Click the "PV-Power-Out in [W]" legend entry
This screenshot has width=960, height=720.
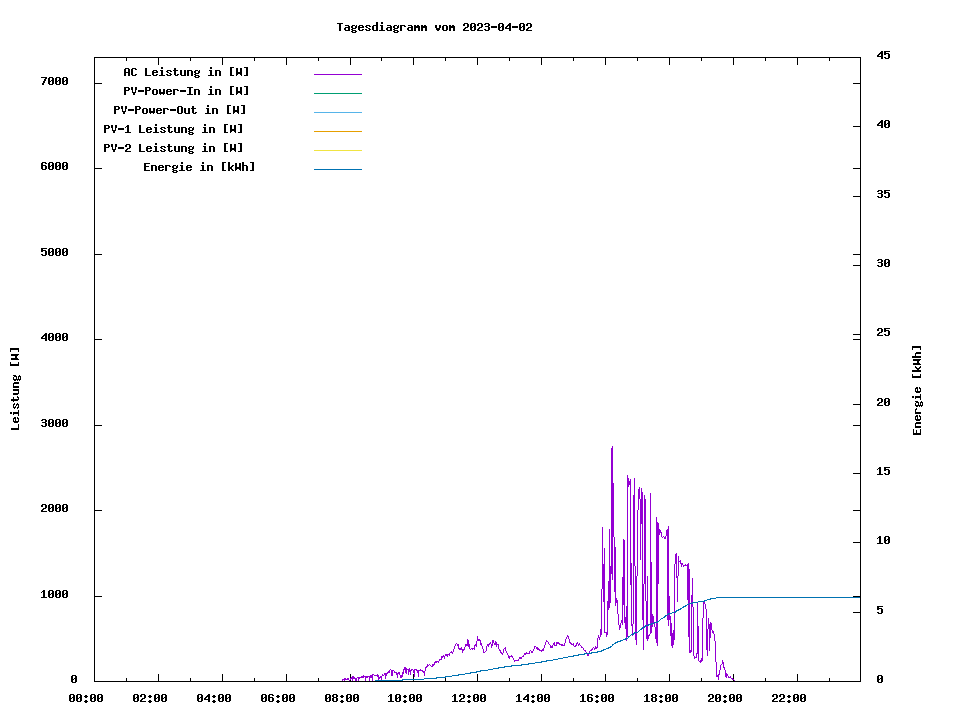tap(180, 110)
